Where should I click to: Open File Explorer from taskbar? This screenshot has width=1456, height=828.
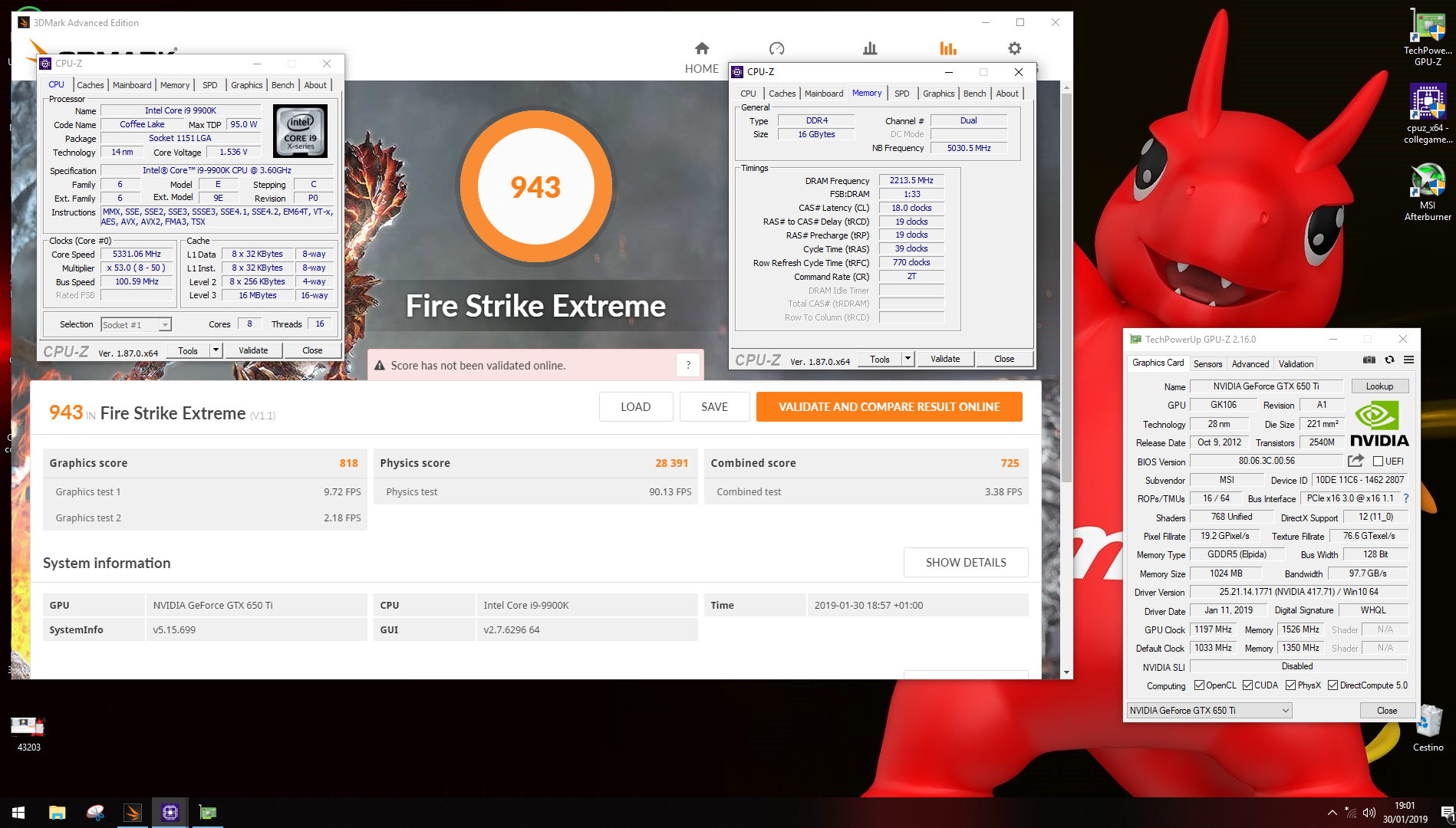[x=58, y=813]
